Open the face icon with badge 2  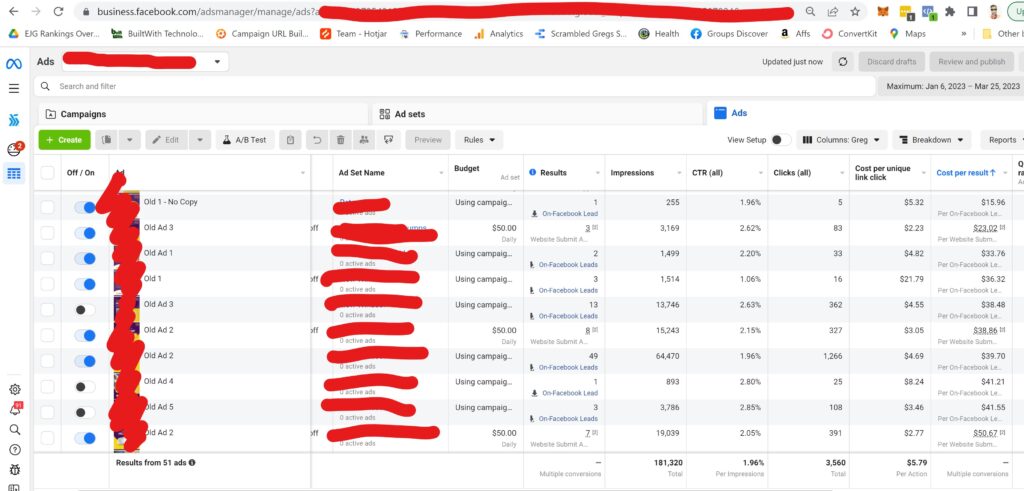[14, 150]
